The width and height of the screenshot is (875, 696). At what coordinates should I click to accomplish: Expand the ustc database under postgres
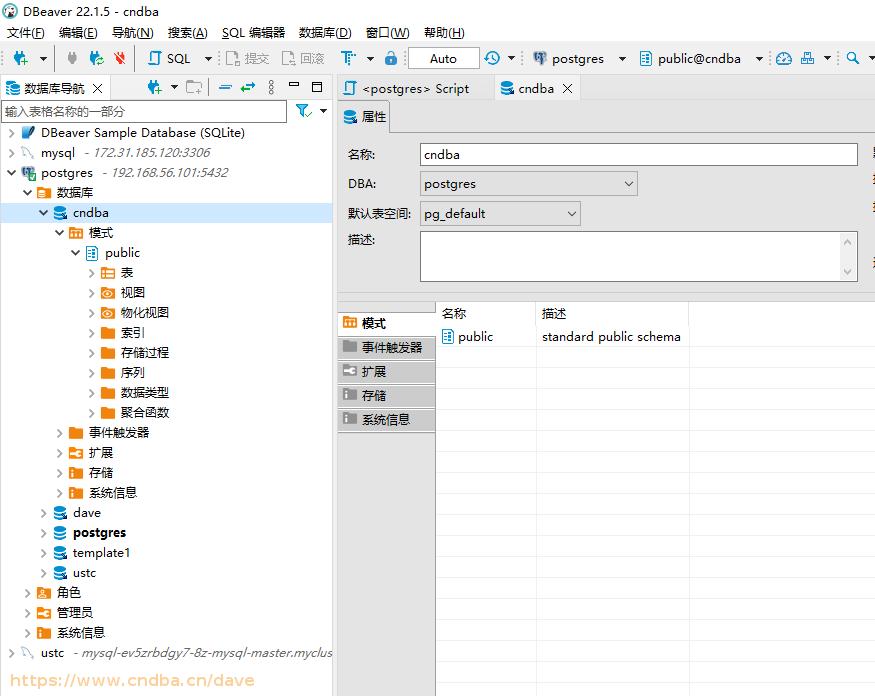click(44, 573)
